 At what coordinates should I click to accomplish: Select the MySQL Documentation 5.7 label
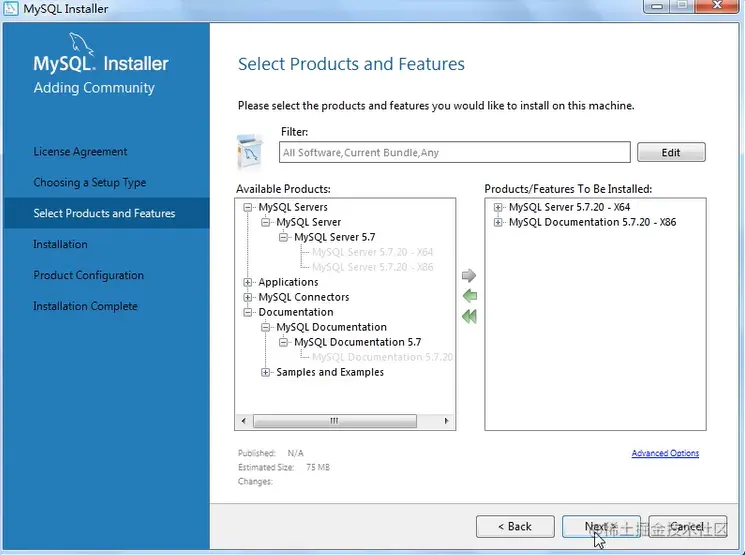pos(357,342)
